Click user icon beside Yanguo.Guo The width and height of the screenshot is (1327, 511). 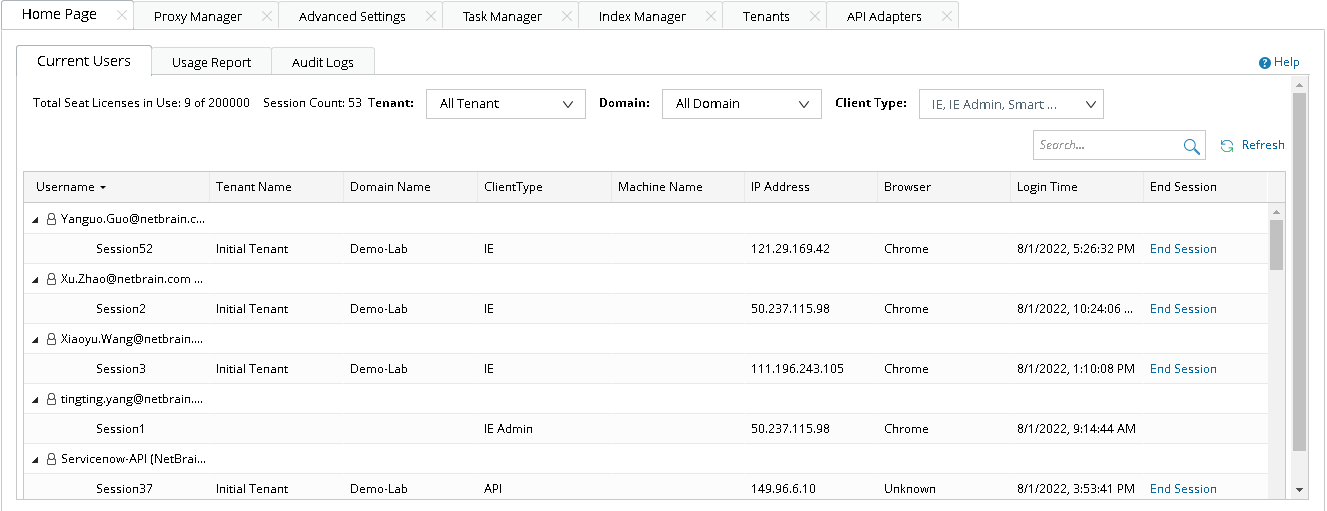(51, 219)
